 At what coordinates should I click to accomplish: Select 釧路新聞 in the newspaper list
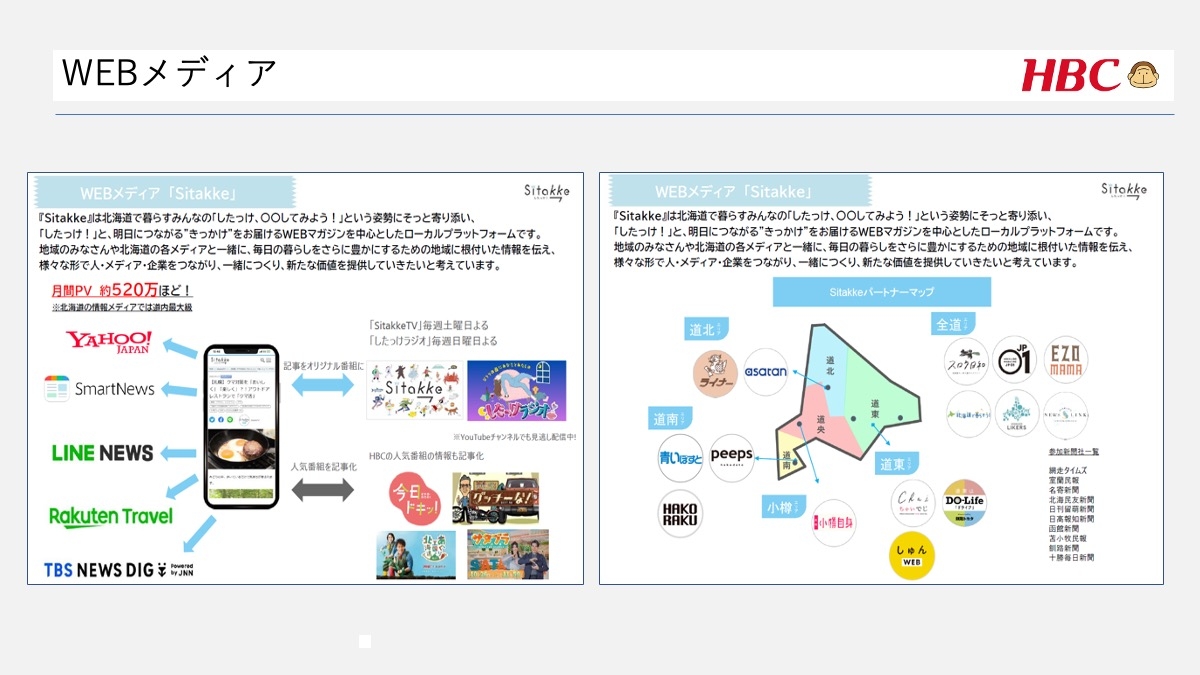pyautogui.click(x=1064, y=548)
